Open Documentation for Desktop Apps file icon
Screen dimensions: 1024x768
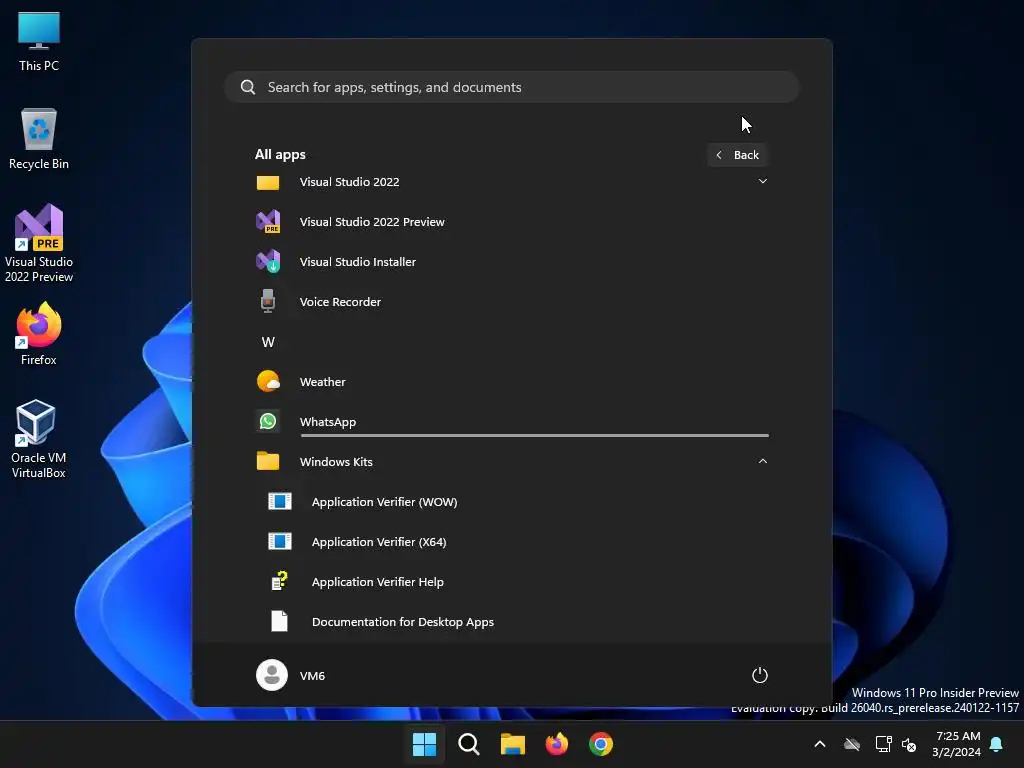click(x=280, y=621)
